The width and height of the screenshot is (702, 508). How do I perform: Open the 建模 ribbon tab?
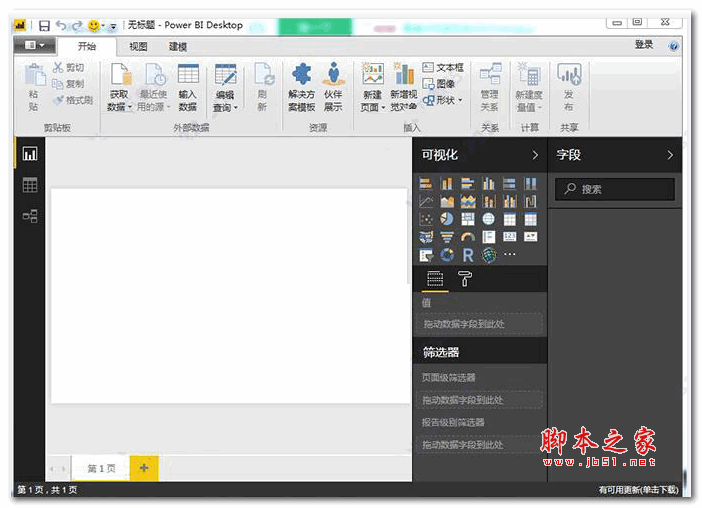point(178,46)
